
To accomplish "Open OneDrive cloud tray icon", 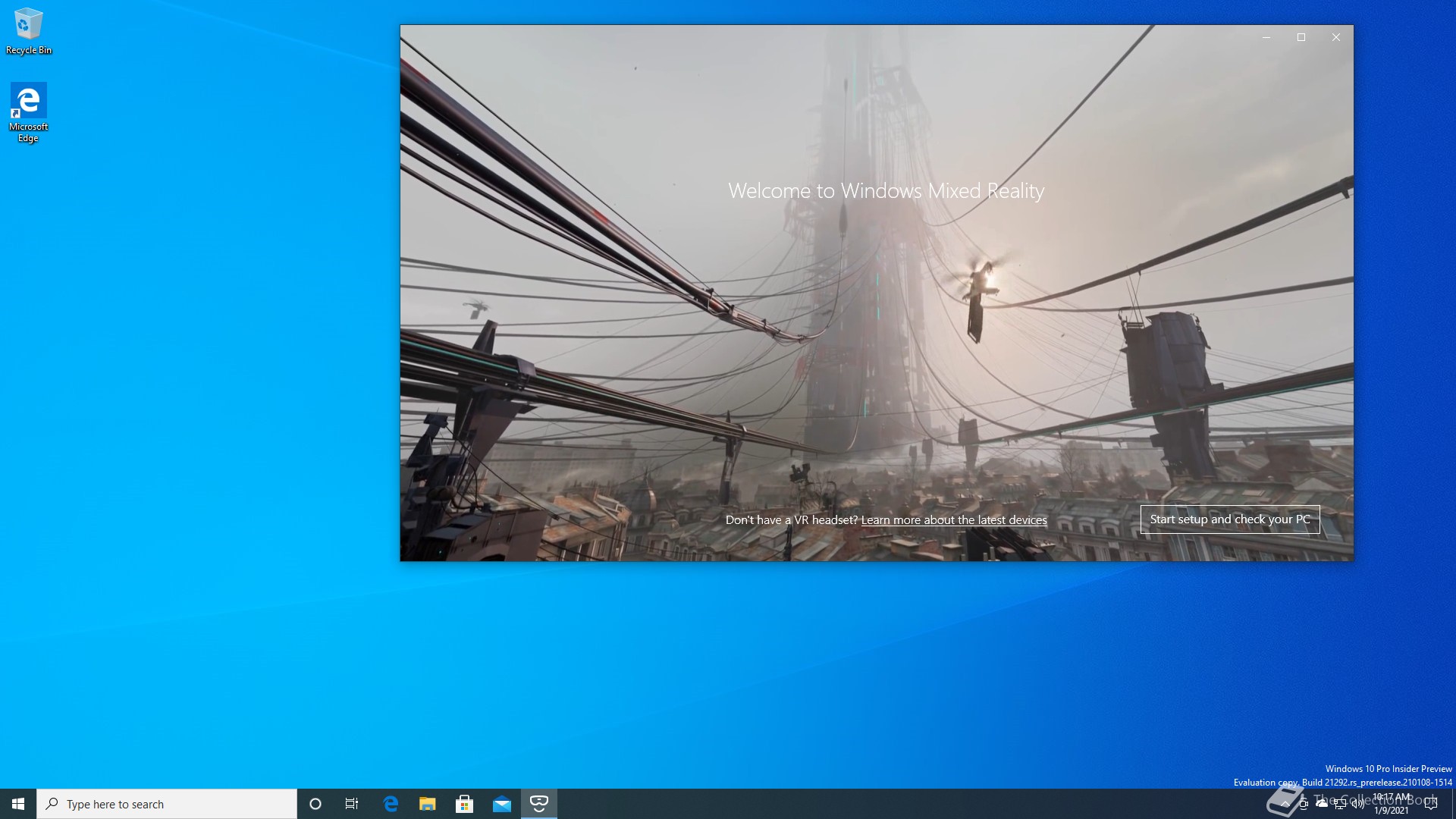I will [1322, 804].
